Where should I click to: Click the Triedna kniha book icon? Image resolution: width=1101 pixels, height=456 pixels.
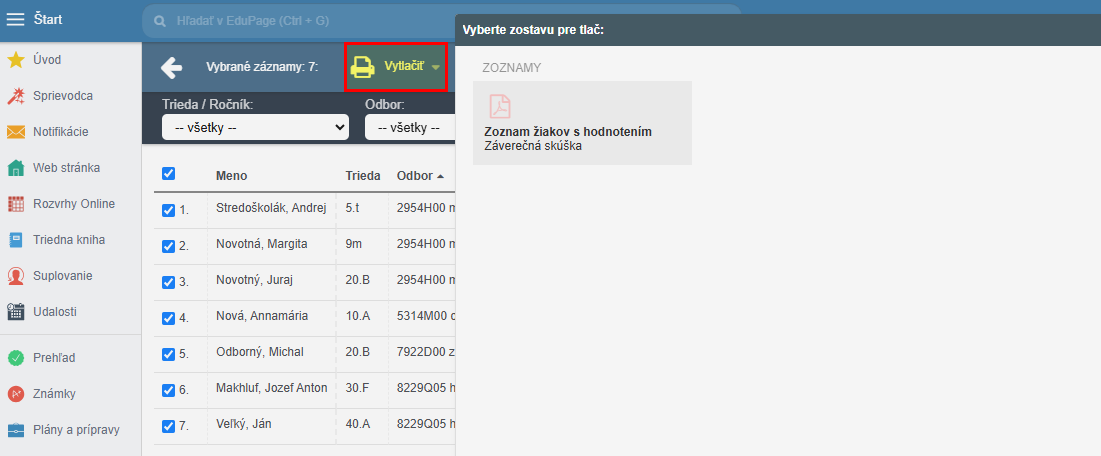click(15, 240)
